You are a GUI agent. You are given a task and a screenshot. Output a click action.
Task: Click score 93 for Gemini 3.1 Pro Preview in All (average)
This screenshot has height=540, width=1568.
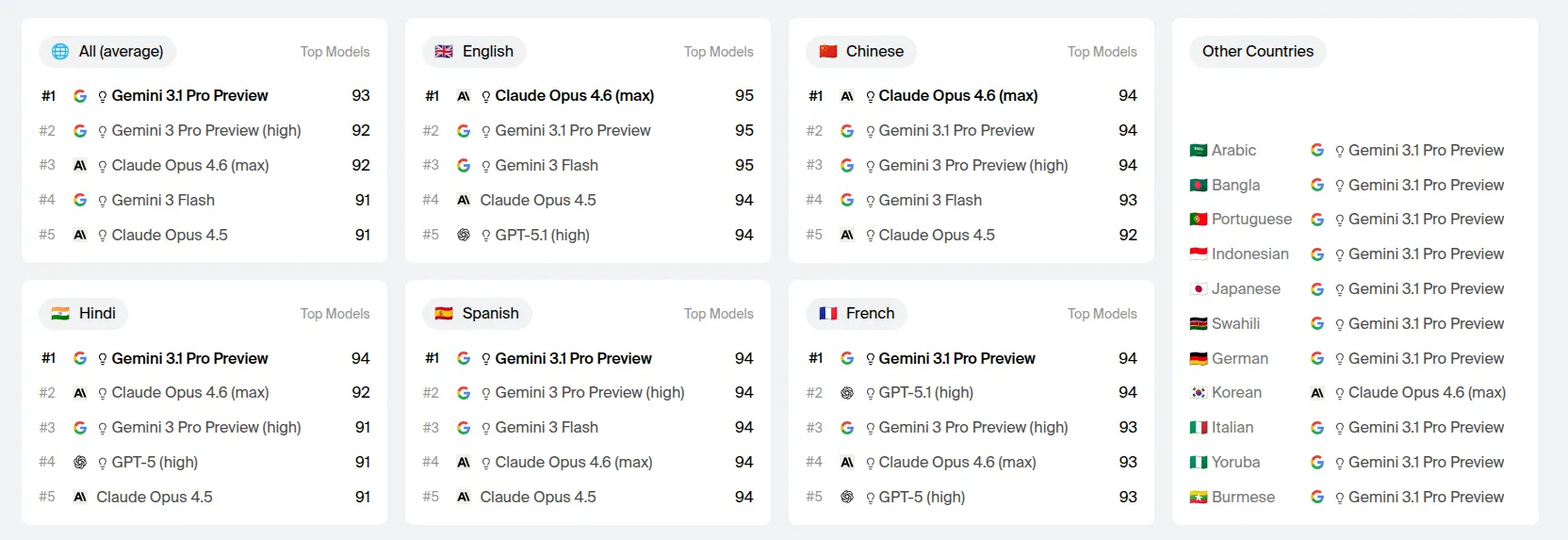pyautogui.click(x=361, y=95)
